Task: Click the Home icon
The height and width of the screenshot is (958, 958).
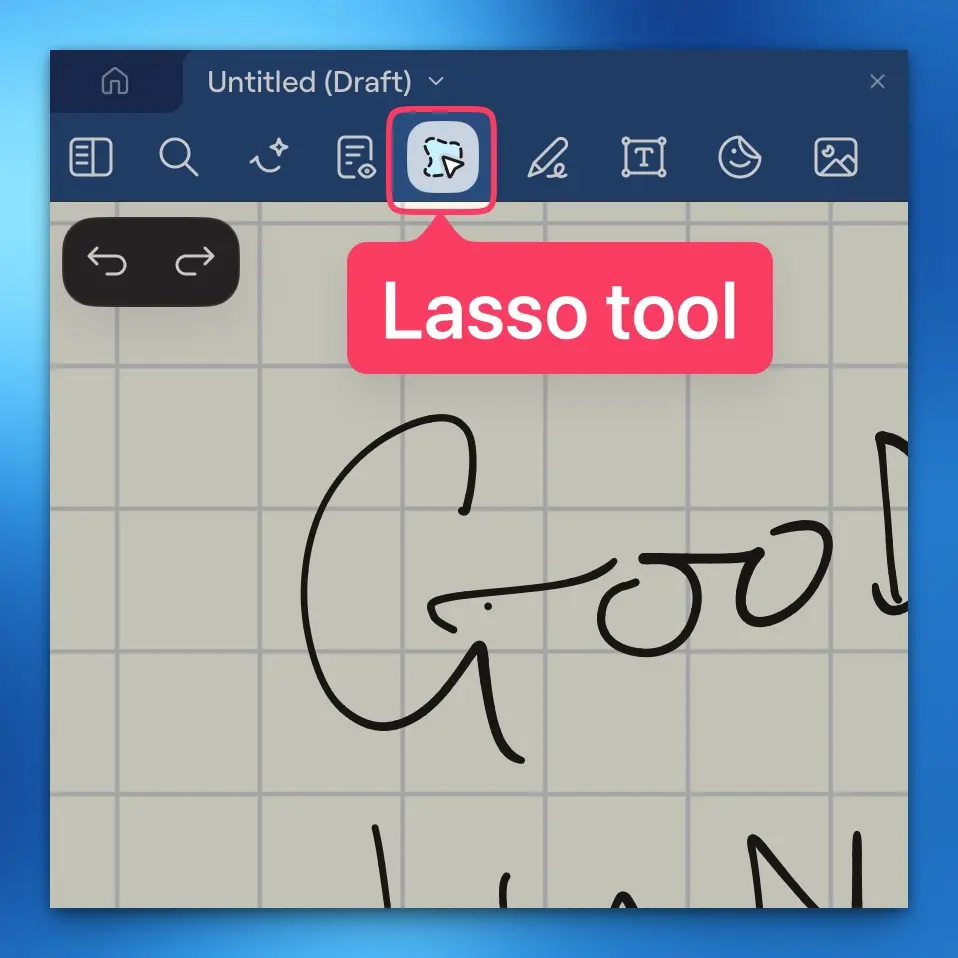Action: 116,82
